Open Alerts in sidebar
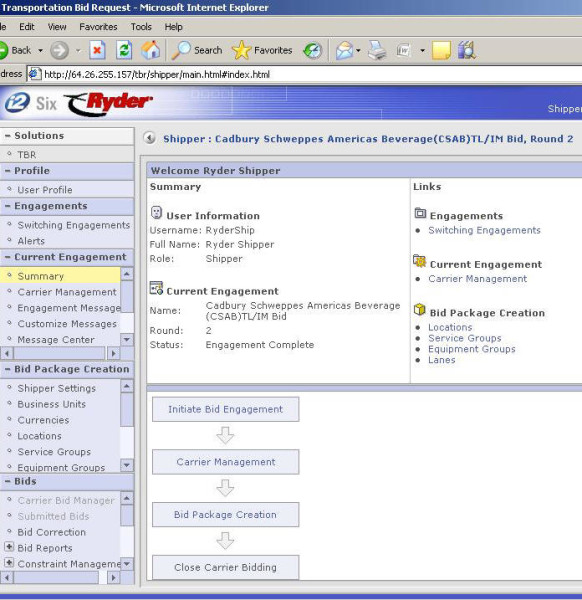Screen dimensions: 582x600 pyautogui.click(x=31, y=241)
